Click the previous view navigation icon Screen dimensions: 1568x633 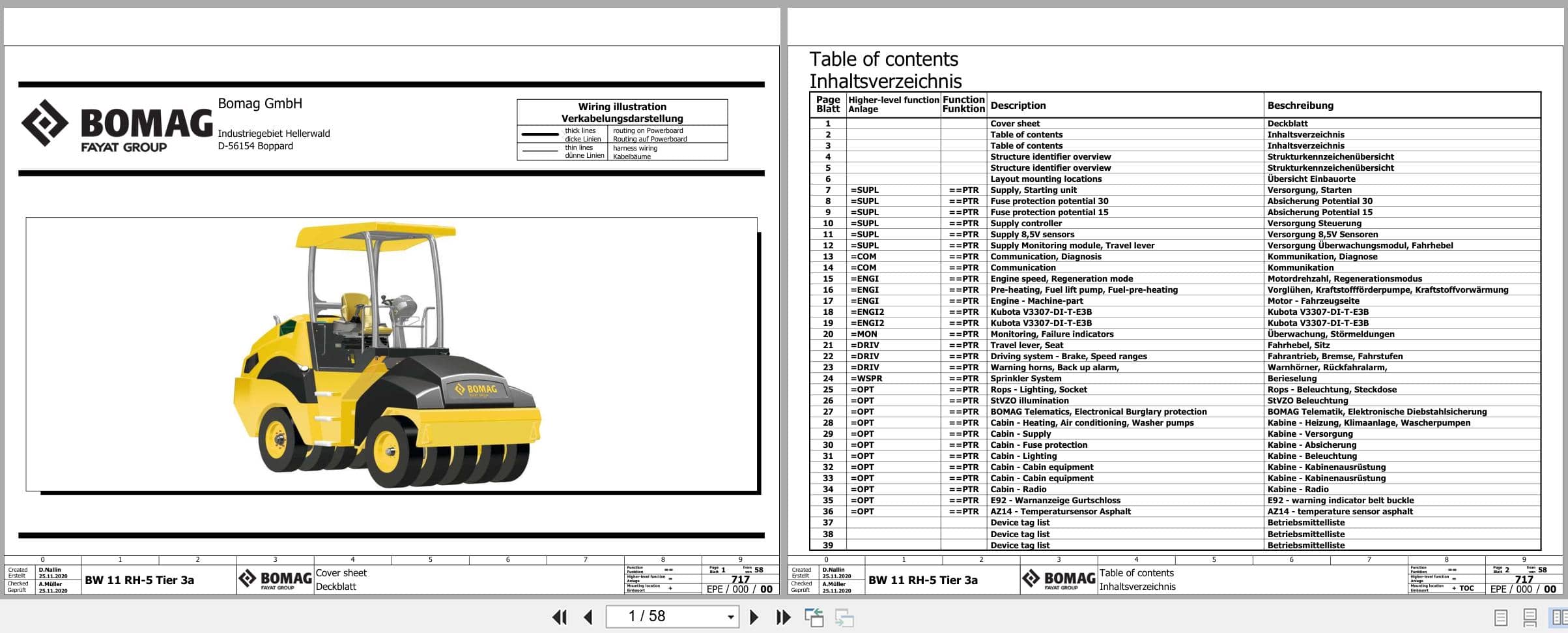point(814,617)
